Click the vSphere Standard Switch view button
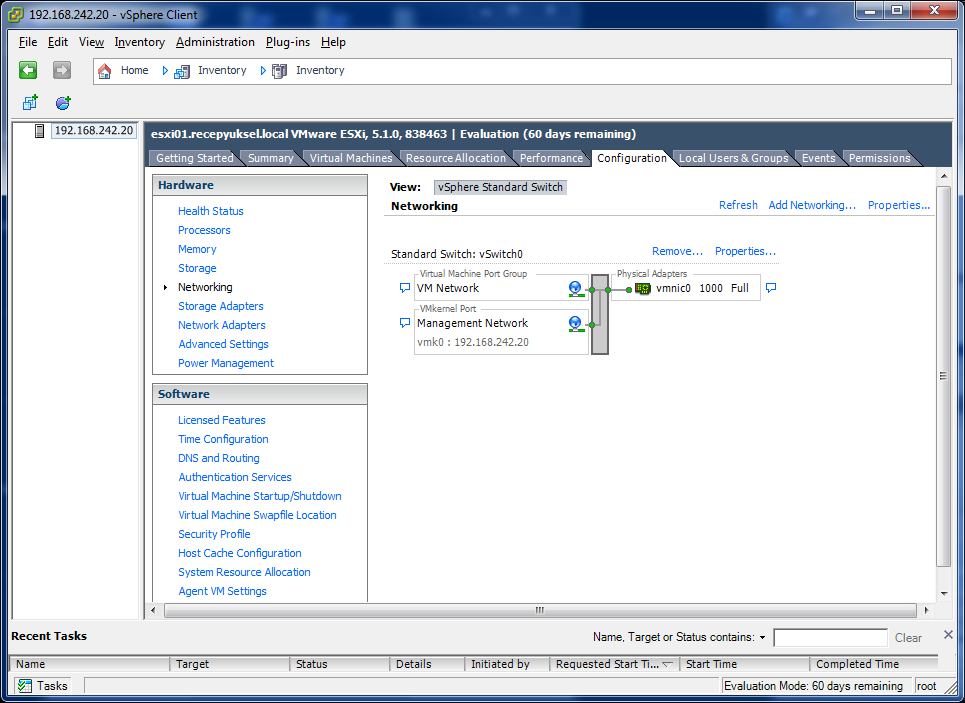The width and height of the screenshot is (965, 703). (500, 187)
